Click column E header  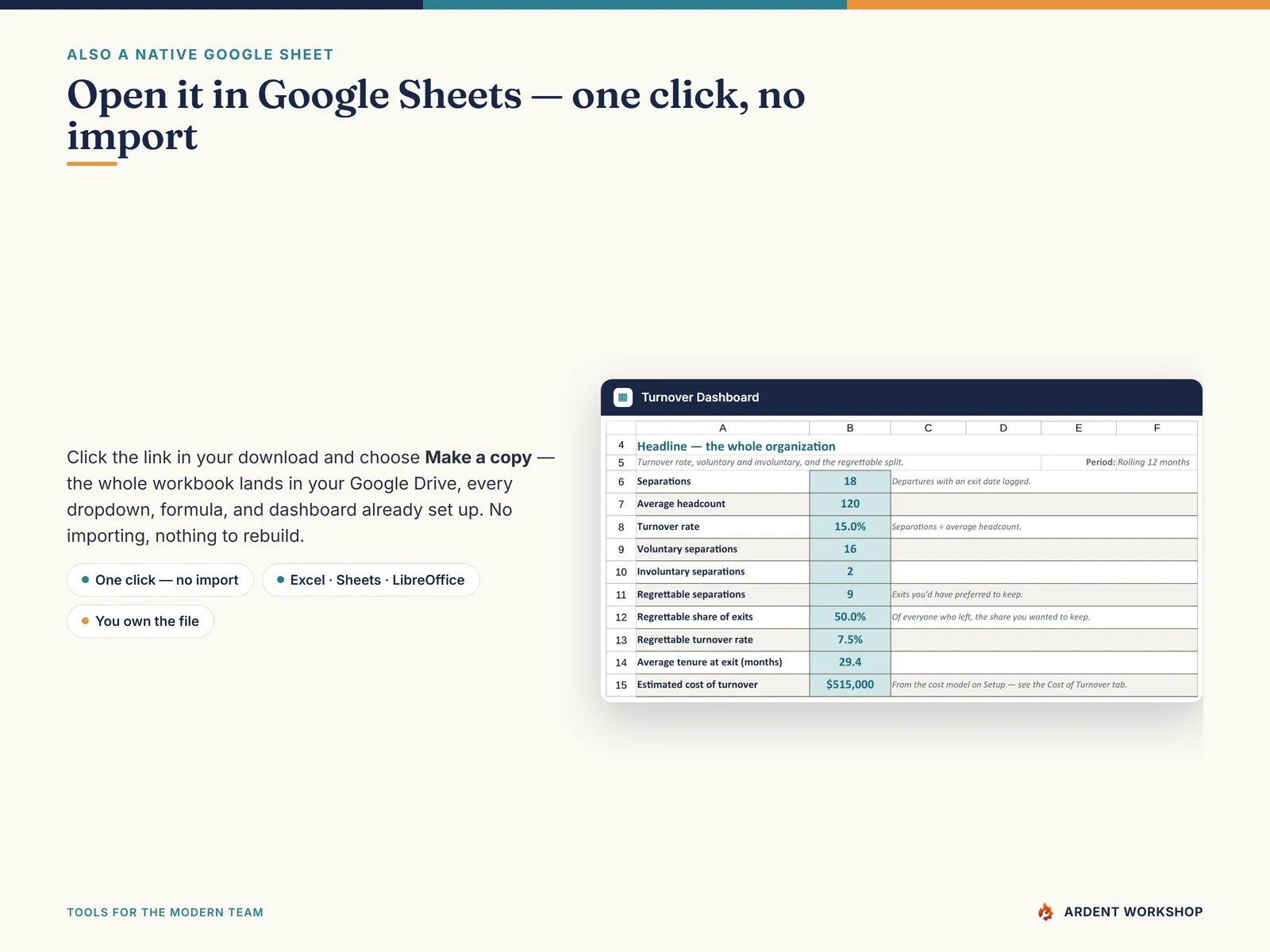tap(1079, 428)
